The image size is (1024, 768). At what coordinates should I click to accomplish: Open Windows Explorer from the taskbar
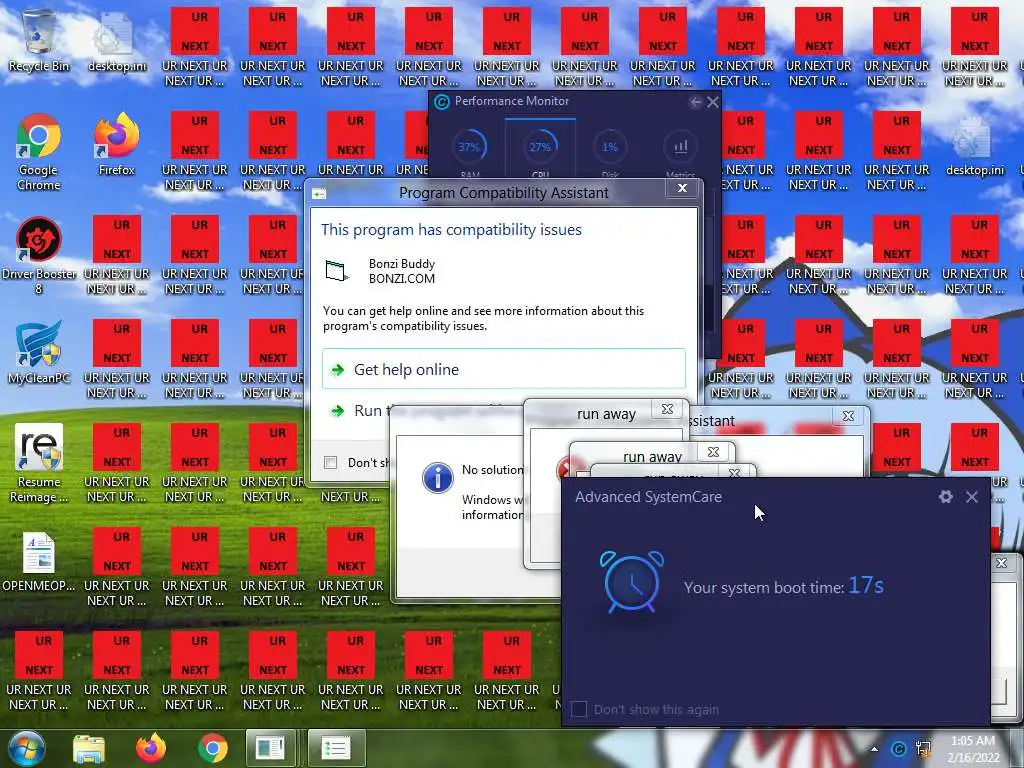(89, 748)
